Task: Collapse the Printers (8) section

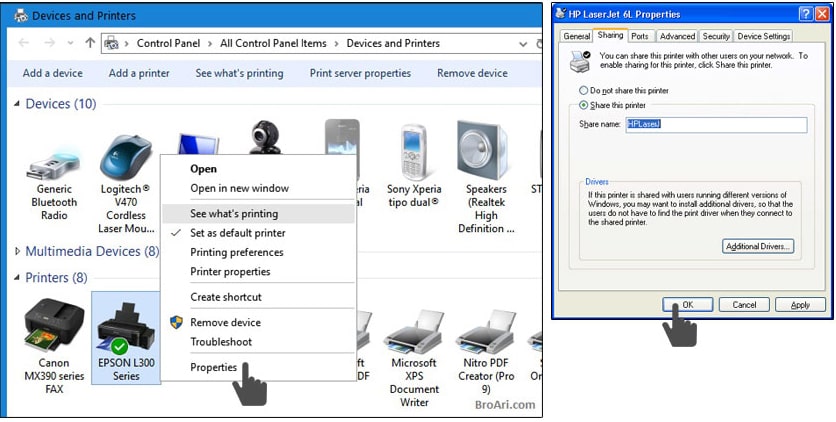Action: point(17,278)
